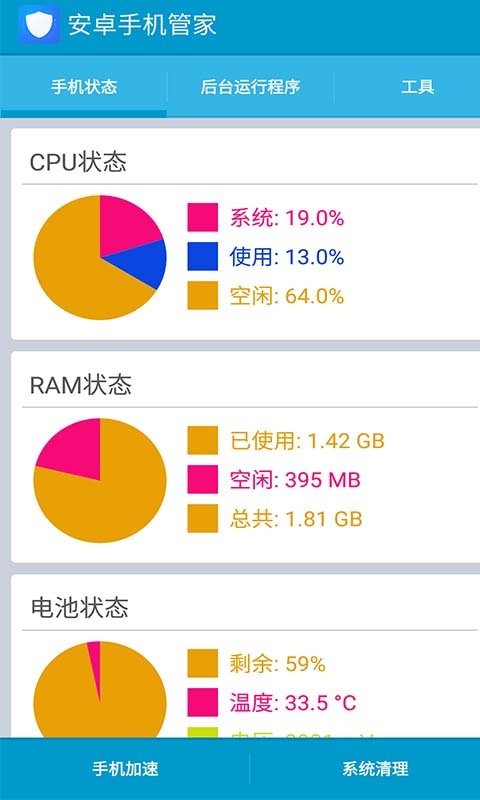Viewport: 480px width, 800px height.
Task: Click the pink 系统 19.0% swatch
Action: pyautogui.click(x=203, y=217)
